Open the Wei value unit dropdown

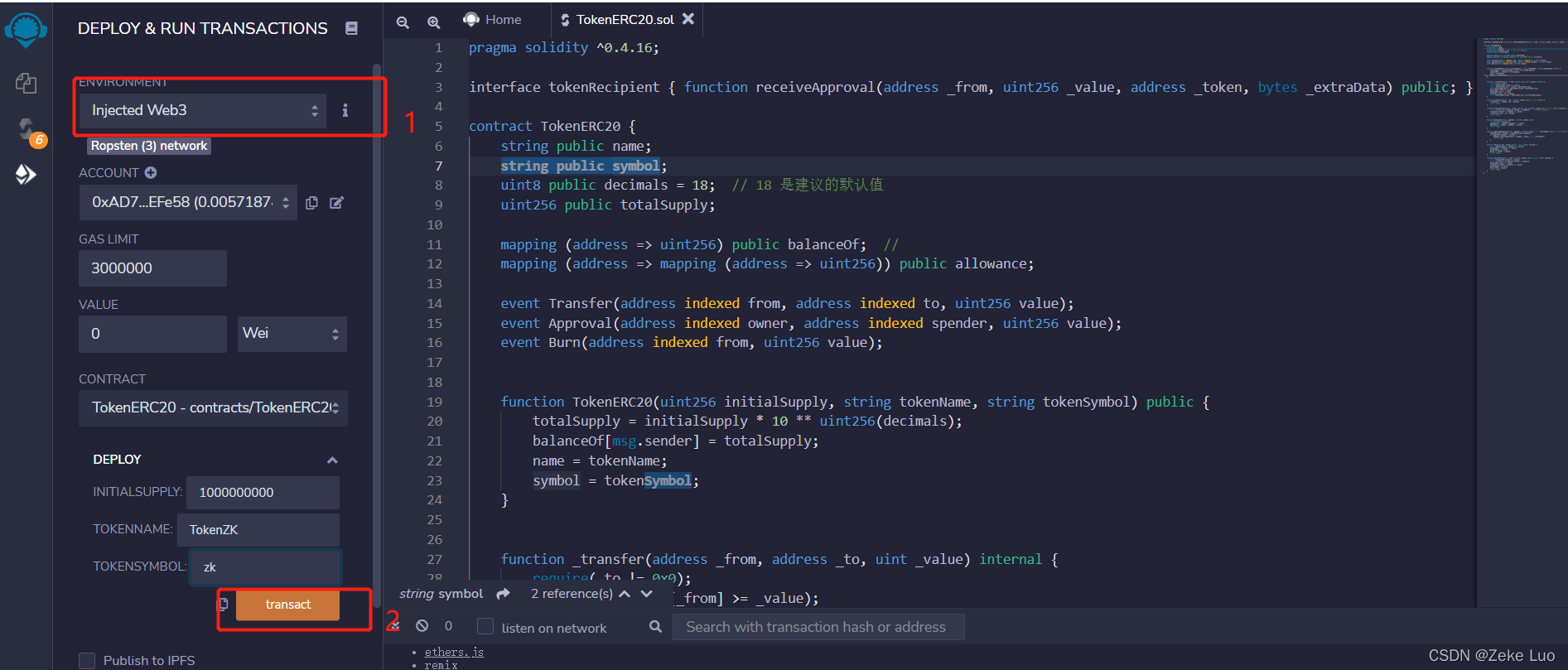click(292, 334)
